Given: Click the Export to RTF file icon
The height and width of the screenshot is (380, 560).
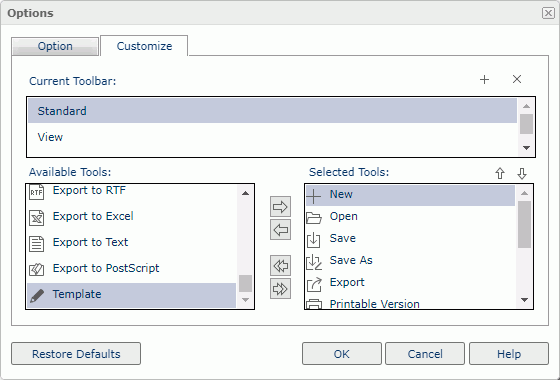Looking at the screenshot, I should [36, 192].
